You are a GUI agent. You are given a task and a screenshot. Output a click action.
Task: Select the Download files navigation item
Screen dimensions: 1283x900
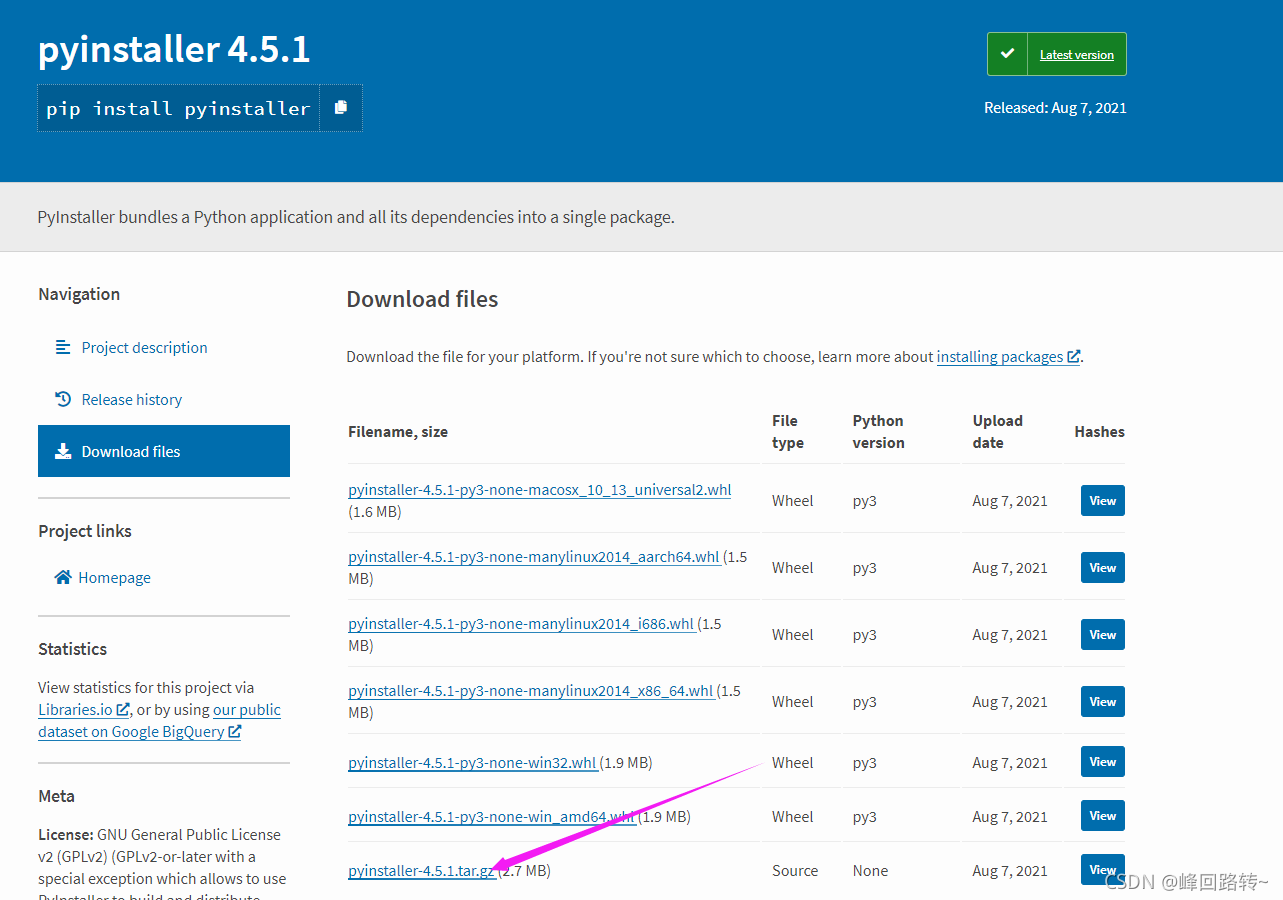point(164,451)
